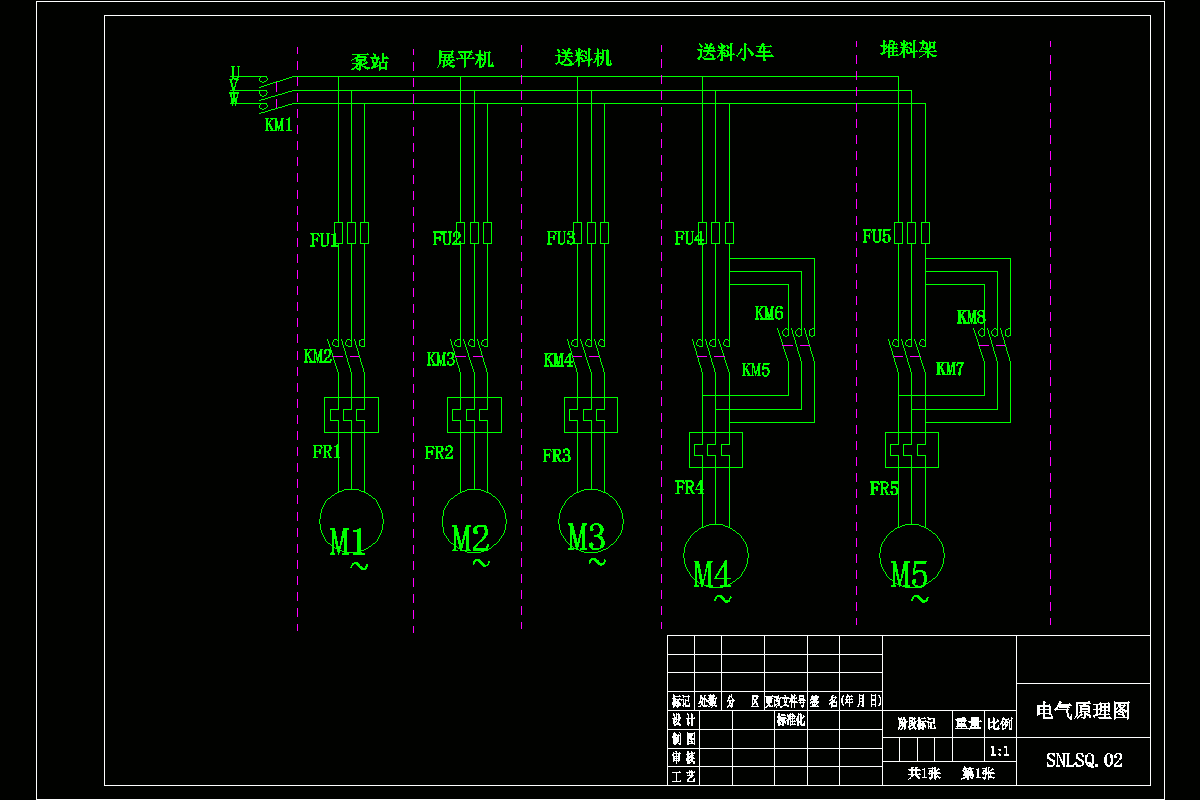Select the FR4 thermal relay label
This screenshot has width=1200, height=800.
point(689,488)
